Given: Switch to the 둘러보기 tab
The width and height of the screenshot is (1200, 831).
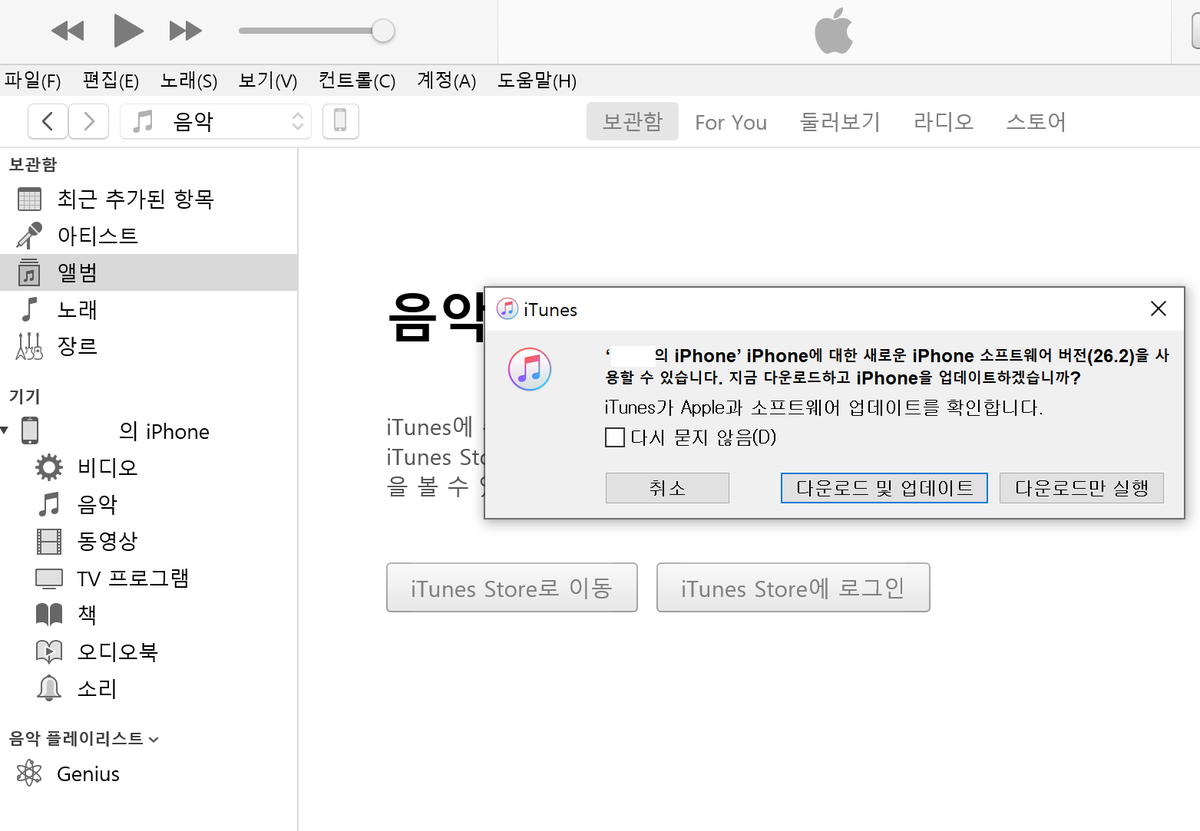Looking at the screenshot, I should pos(840,122).
